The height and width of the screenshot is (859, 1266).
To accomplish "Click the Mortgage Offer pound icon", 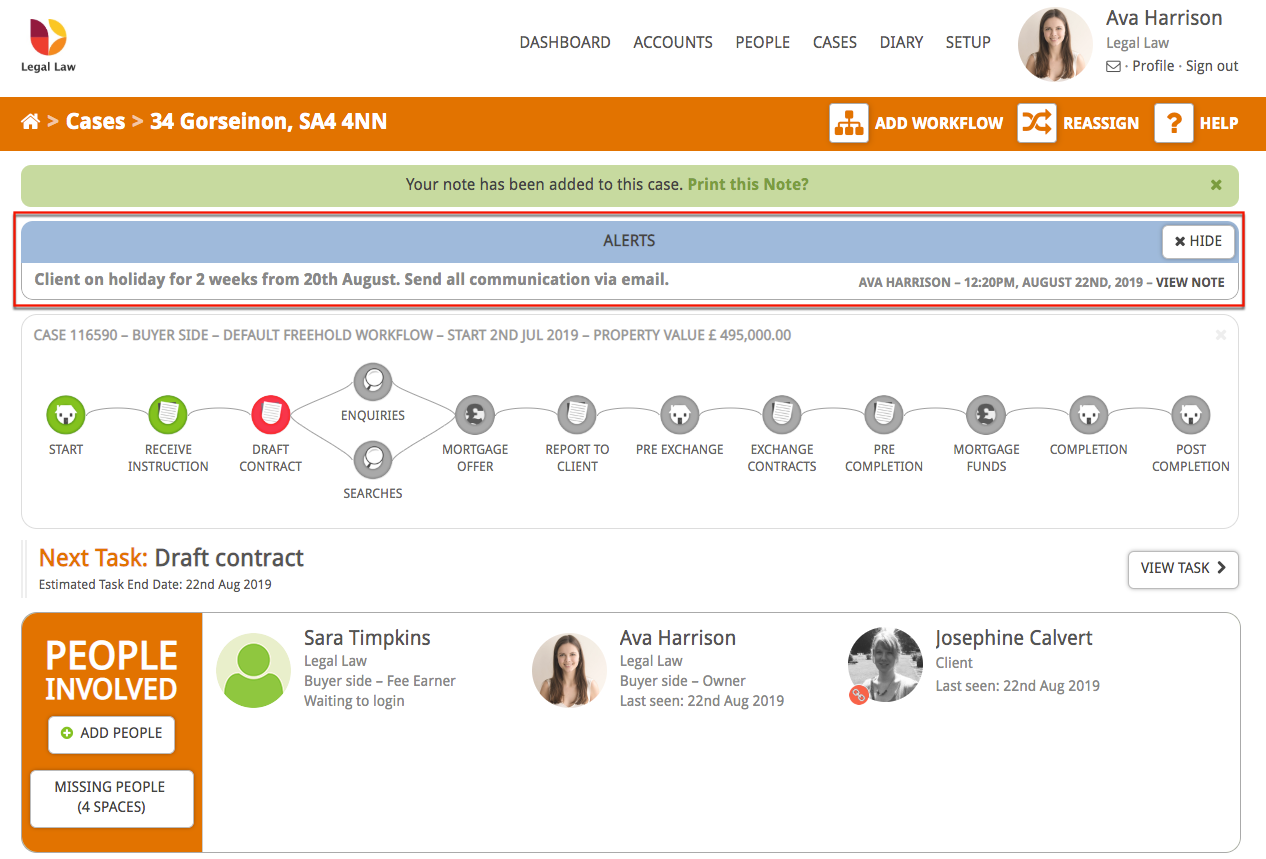I will [475, 414].
